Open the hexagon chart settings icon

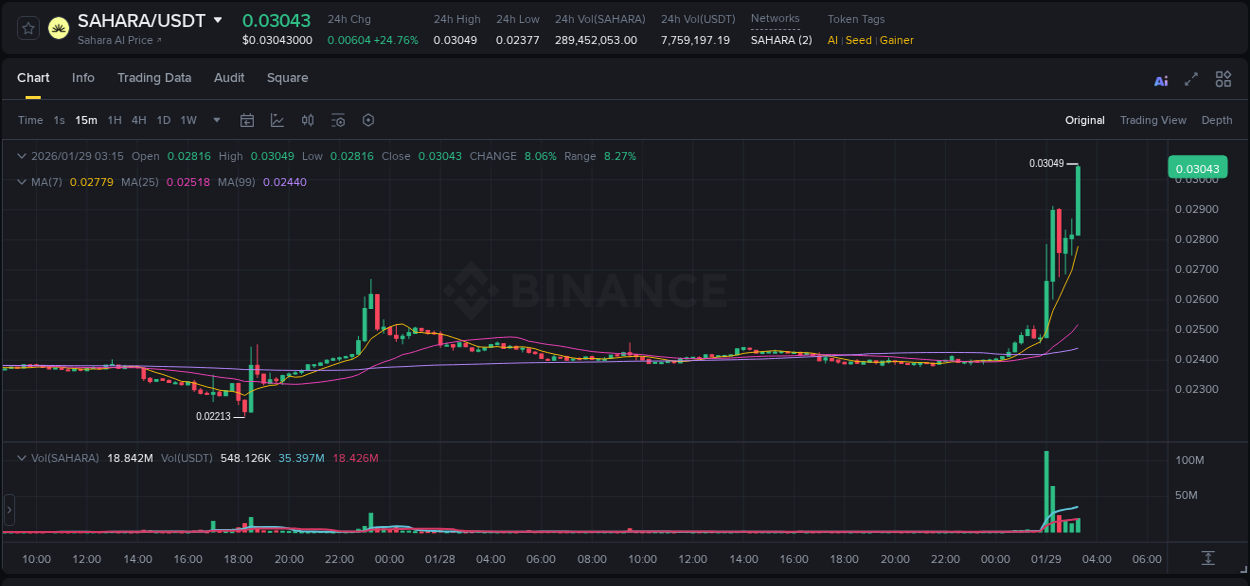(368, 120)
